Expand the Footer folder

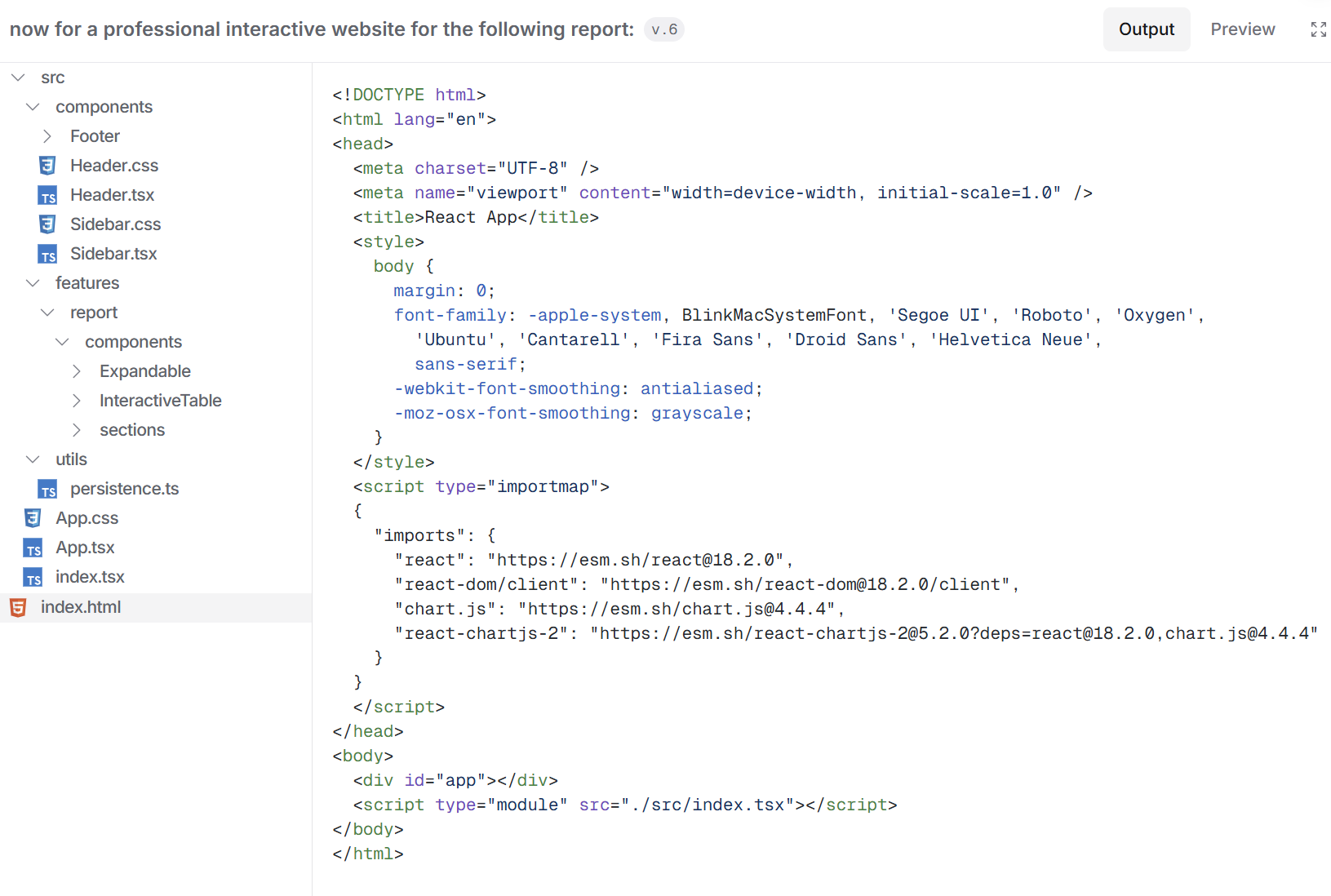47,136
